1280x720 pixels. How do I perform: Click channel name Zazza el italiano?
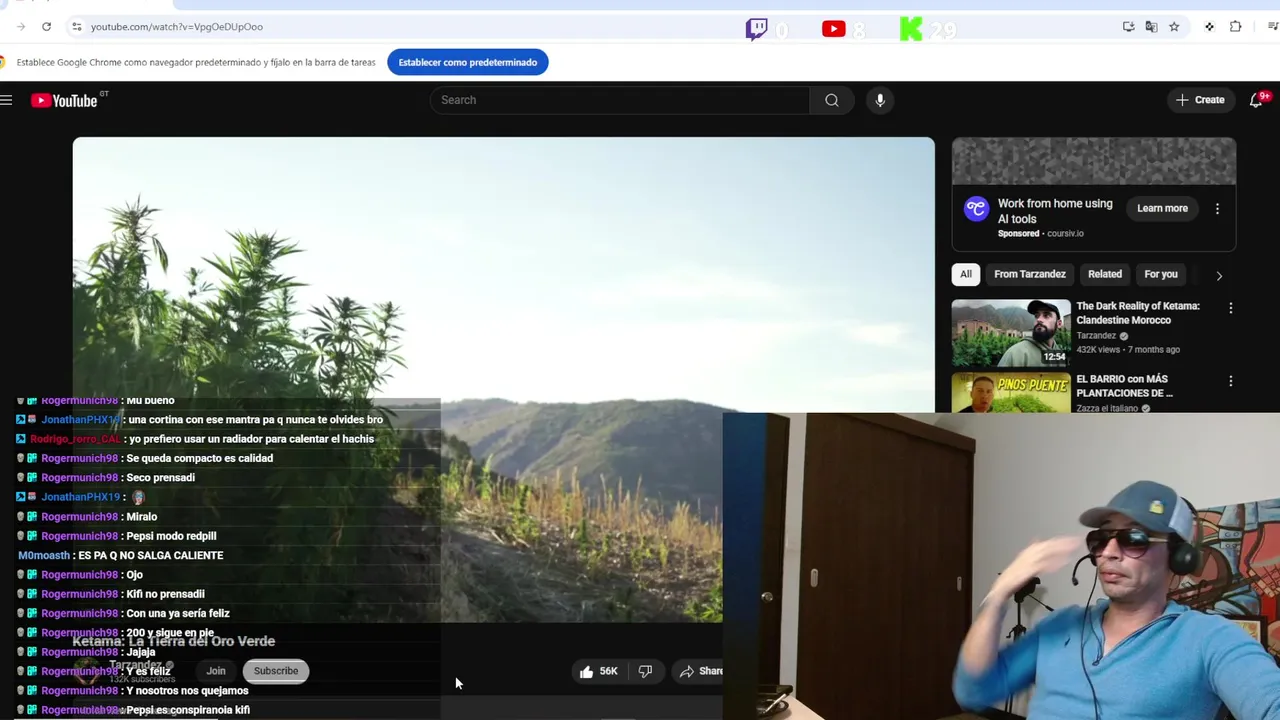pyautogui.click(x=1109, y=408)
